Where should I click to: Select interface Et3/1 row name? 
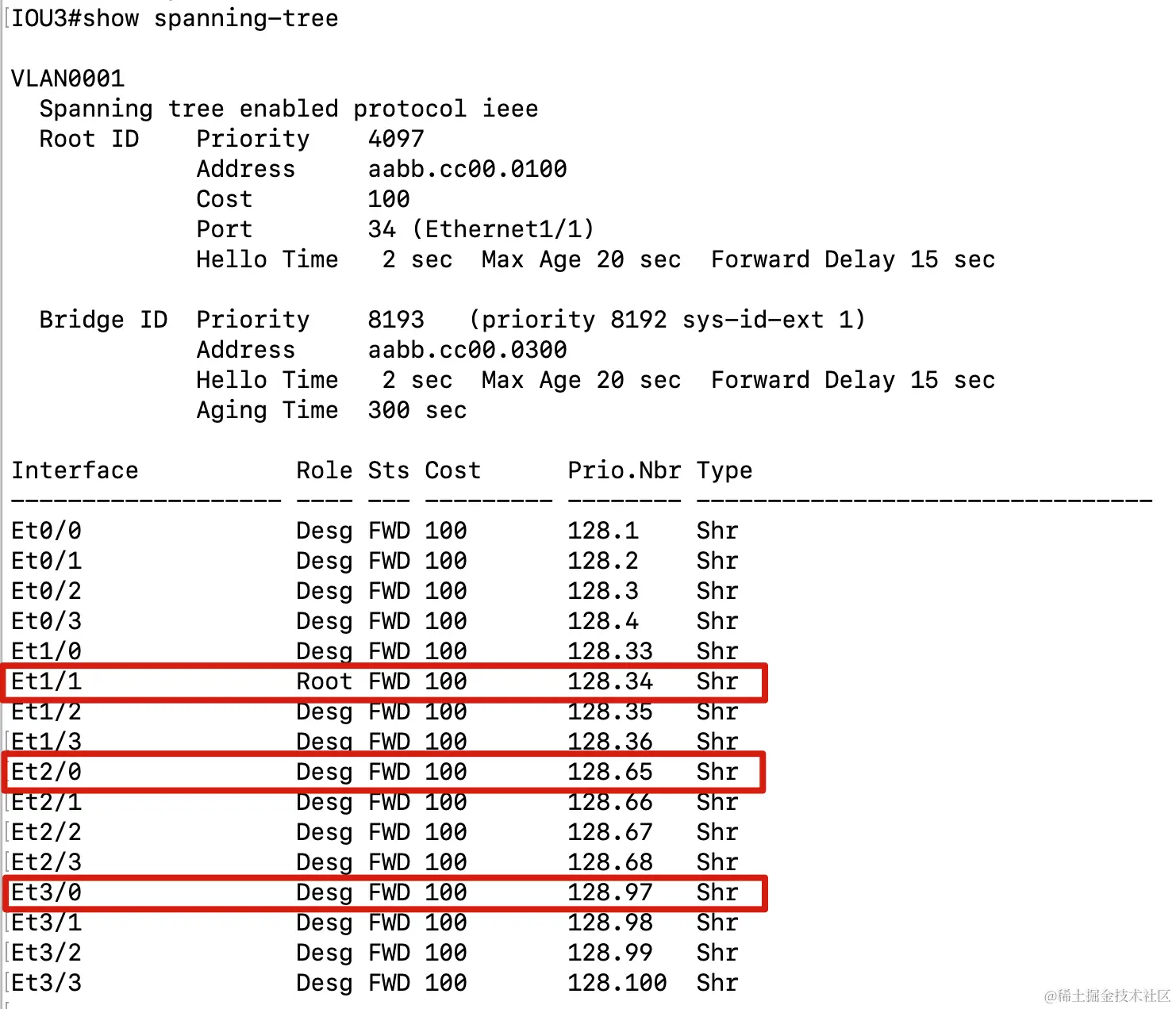tap(47, 923)
